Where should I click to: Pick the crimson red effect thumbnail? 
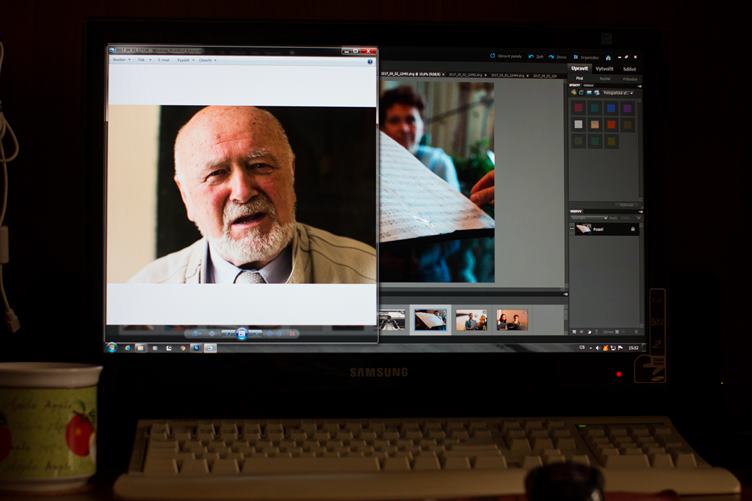pyautogui.click(x=579, y=108)
